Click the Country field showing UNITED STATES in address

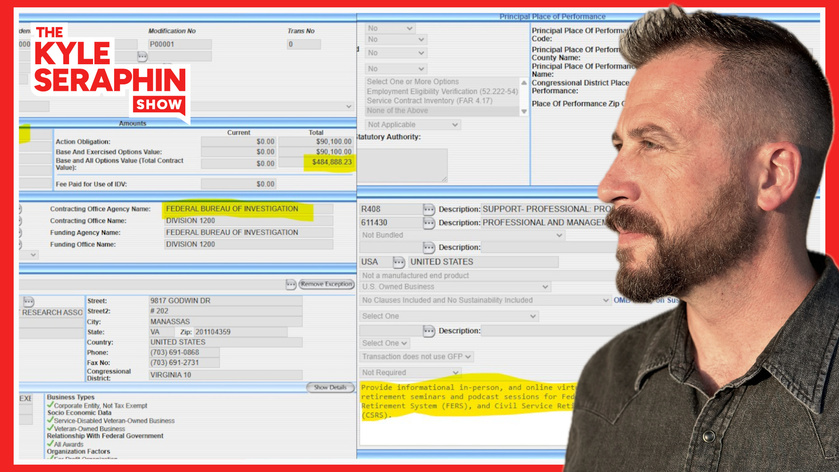(x=225, y=342)
